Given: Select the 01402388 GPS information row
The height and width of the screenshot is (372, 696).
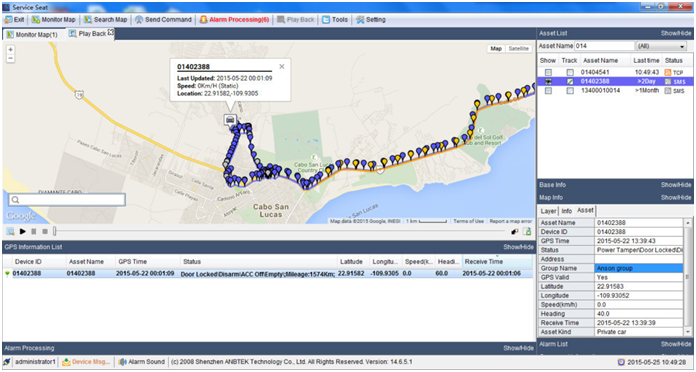Looking at the screenshot, I should (268, 274).
